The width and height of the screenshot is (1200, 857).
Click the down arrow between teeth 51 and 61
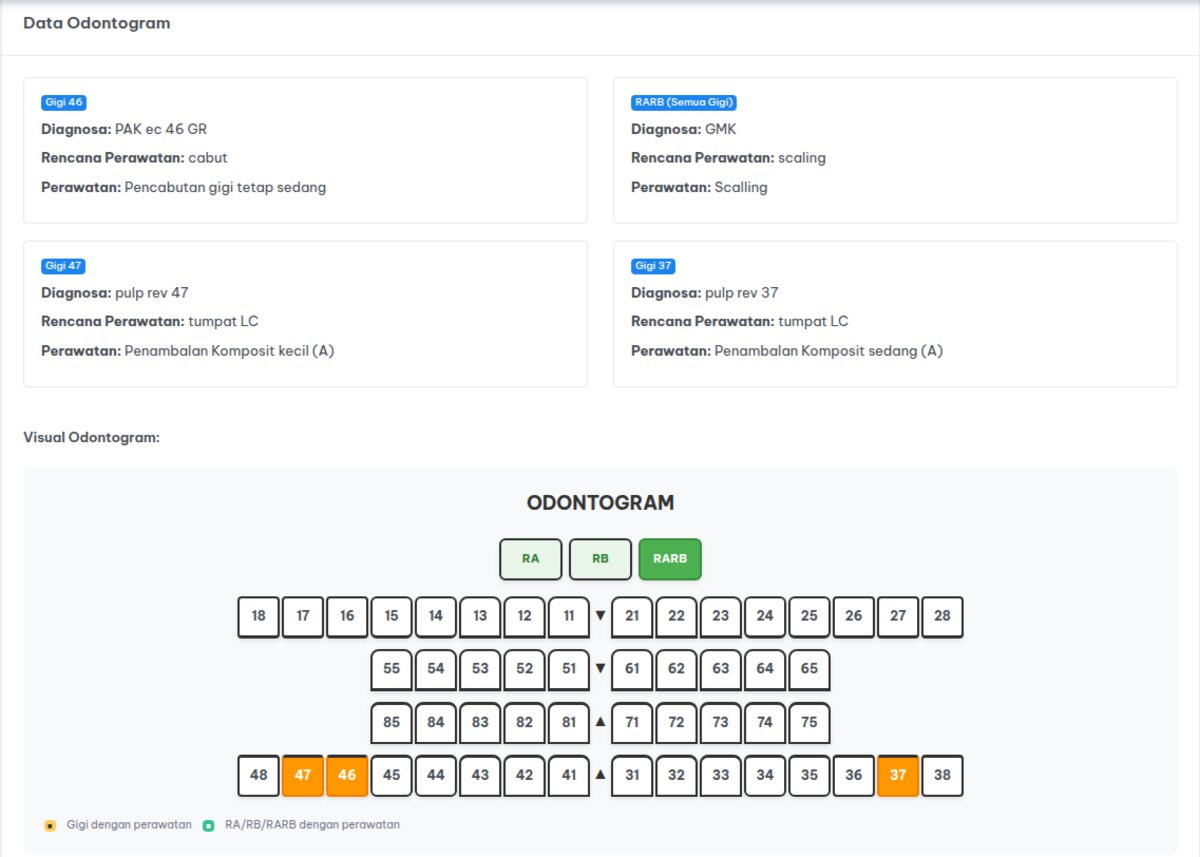pyautogui.click(x=600, y=669)
